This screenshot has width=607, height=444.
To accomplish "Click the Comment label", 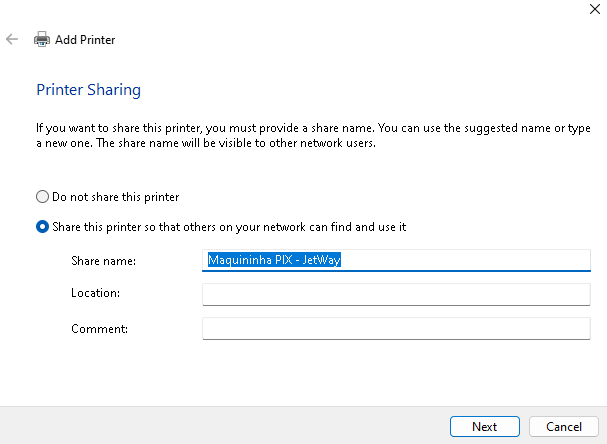I will pos(99,328).
